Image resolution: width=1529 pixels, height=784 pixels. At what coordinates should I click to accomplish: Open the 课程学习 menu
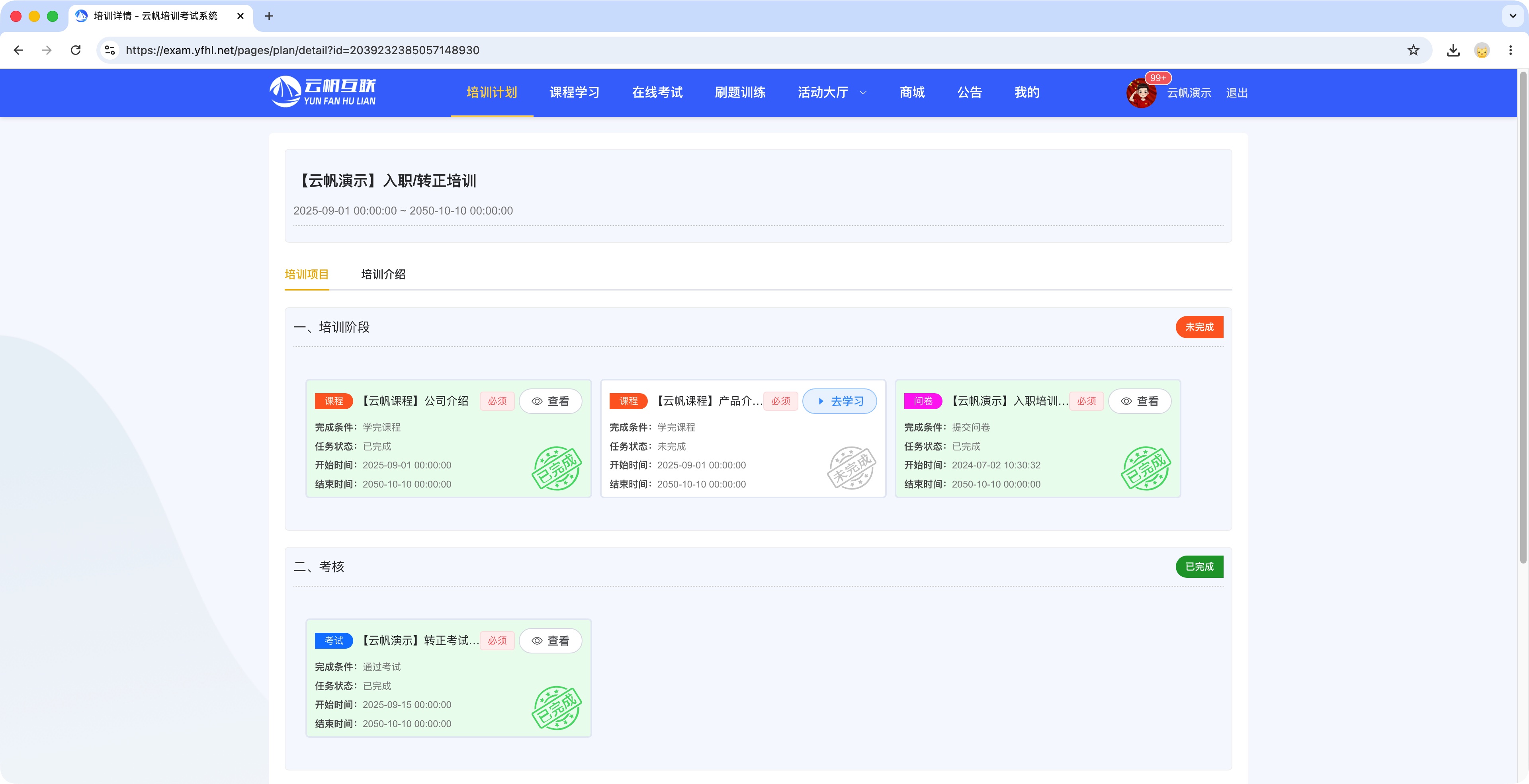coord(574,92)
